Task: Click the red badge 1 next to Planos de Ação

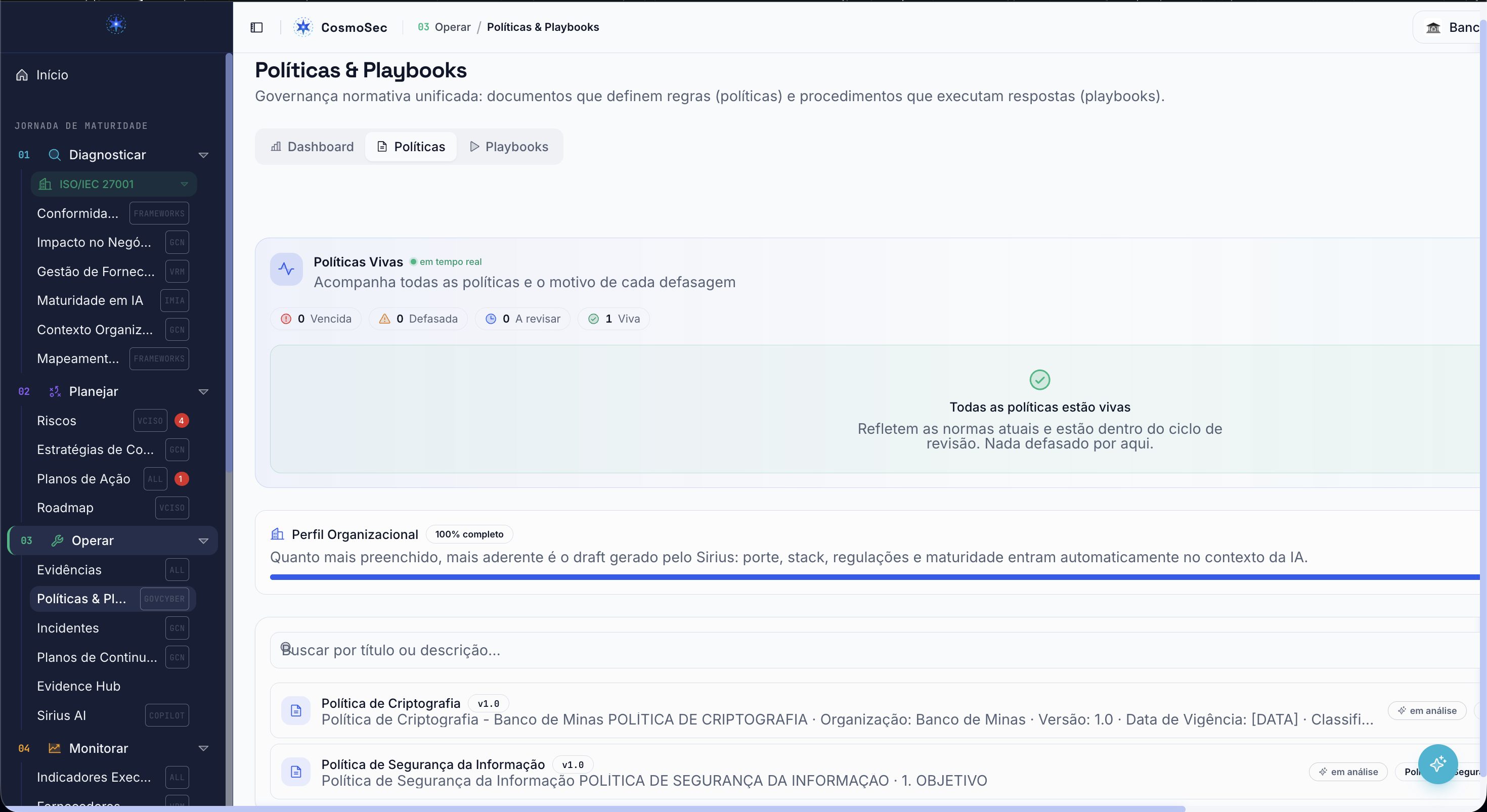Action: coord(181,479)
